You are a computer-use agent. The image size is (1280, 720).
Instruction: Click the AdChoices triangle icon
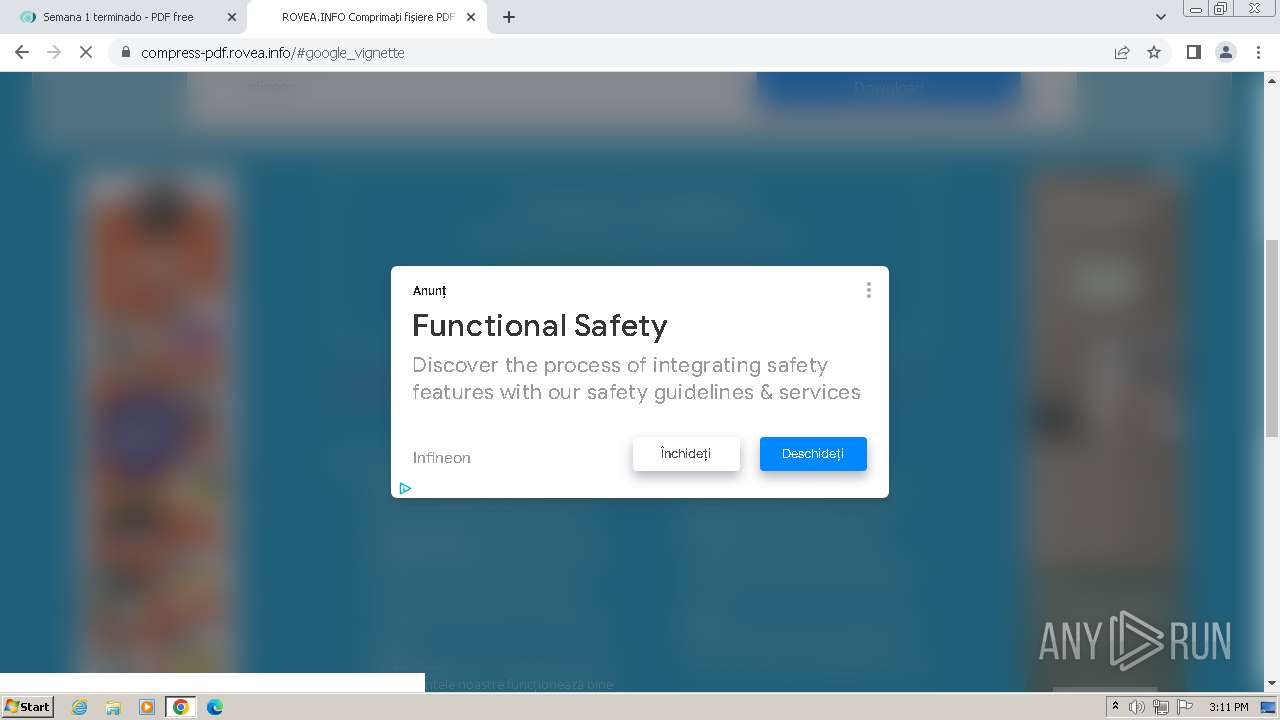point(405,488)
